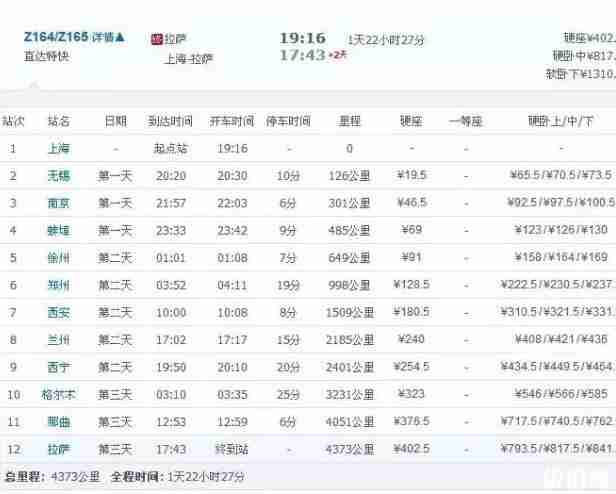Viewport: 616px width, 494px height.
Task: Click the 到站时间 column header
Action: (x=170, y=121)
